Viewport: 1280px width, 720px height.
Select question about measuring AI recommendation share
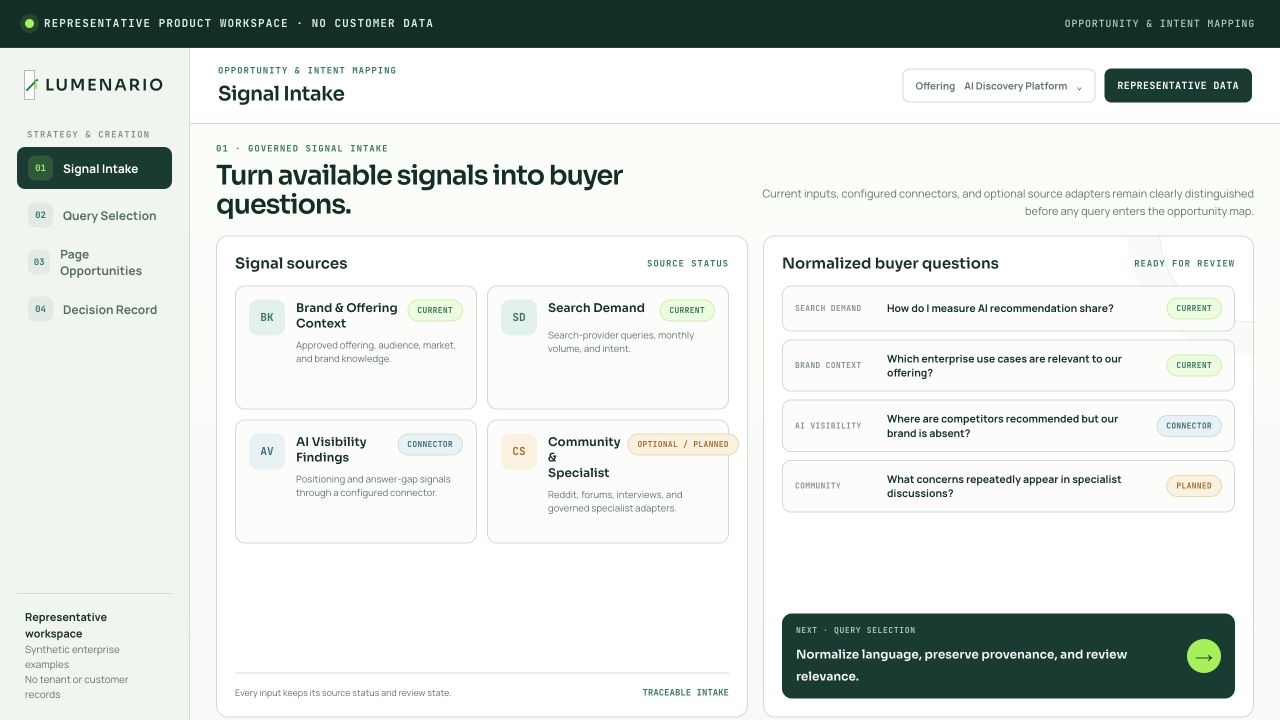click(x=1008, y=308)
